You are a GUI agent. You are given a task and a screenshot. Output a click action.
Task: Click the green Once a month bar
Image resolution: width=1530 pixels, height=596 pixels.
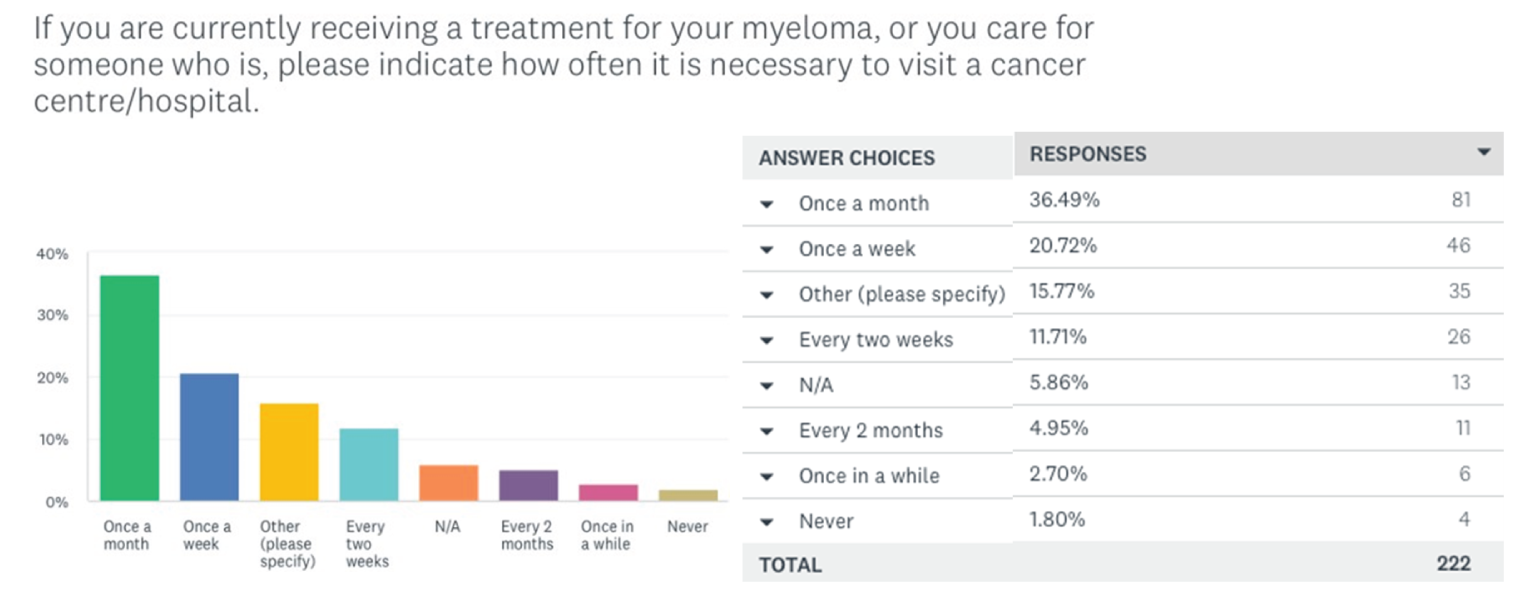129,388
